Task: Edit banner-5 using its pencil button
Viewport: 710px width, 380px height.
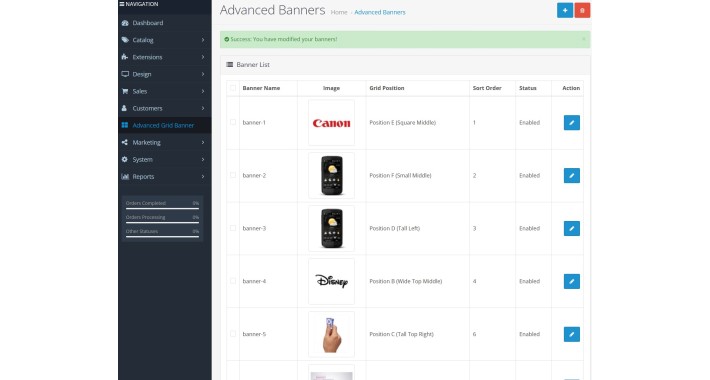Action: 571,334
